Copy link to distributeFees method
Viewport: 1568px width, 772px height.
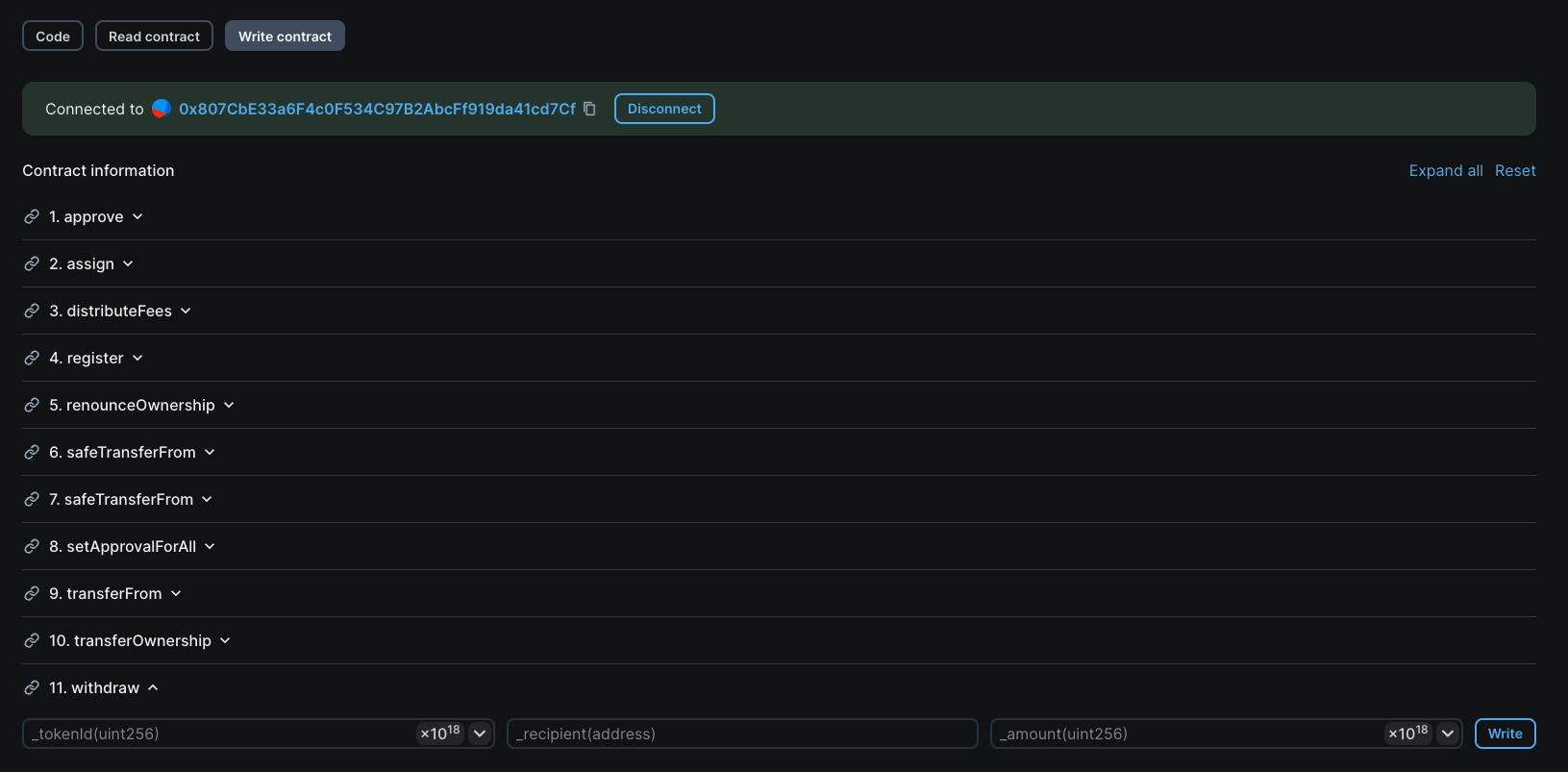pyautogui.click(x=32, y=311)
